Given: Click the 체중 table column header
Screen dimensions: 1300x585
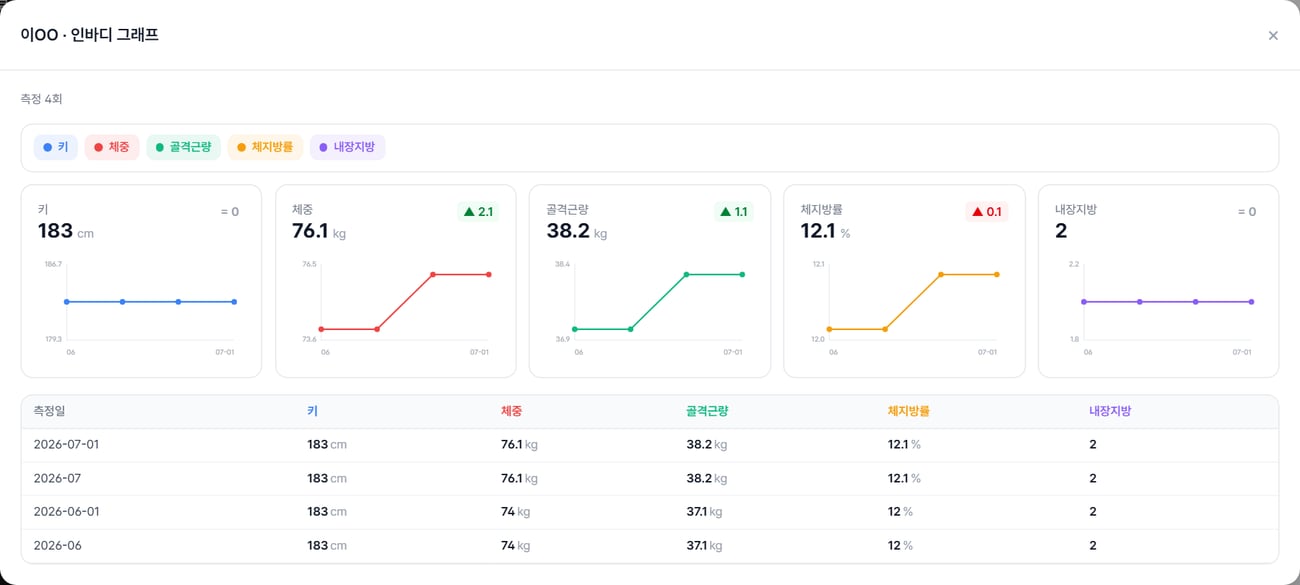Looking at the screenshot, I should pyautogui.click(x=511, y=411).
